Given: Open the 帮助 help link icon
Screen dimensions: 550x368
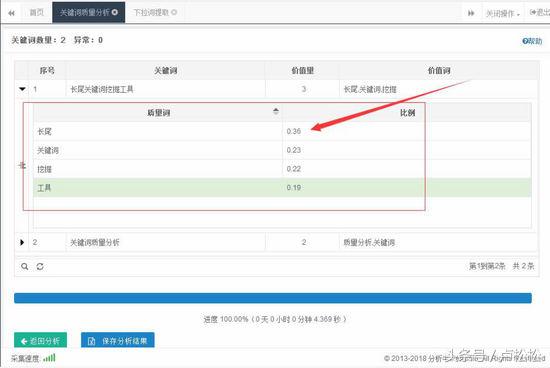Looking at the screenshot, I should pos(525,41).
